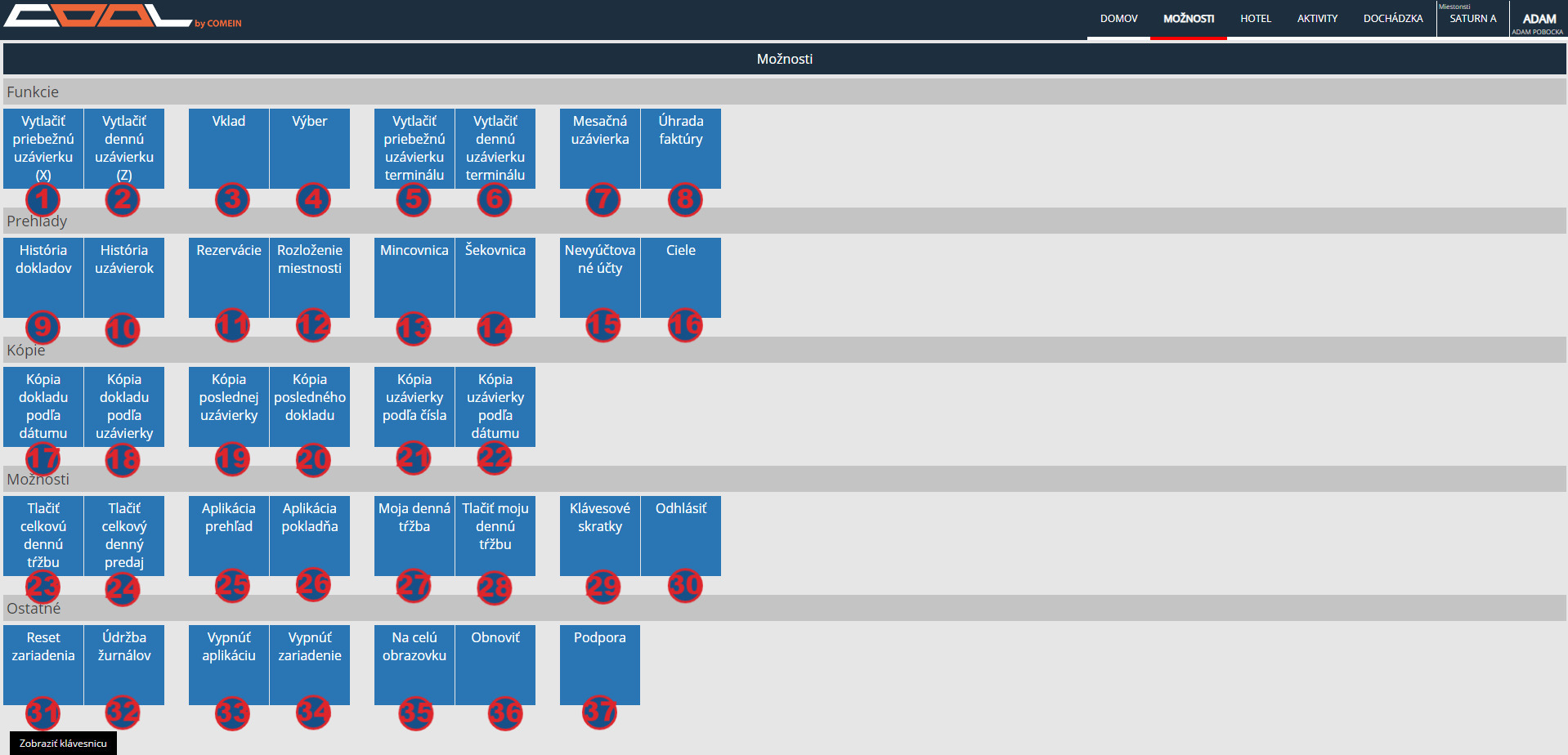Open the Mincovnica tile
The image size is (1568, 755).
point(414,277)
